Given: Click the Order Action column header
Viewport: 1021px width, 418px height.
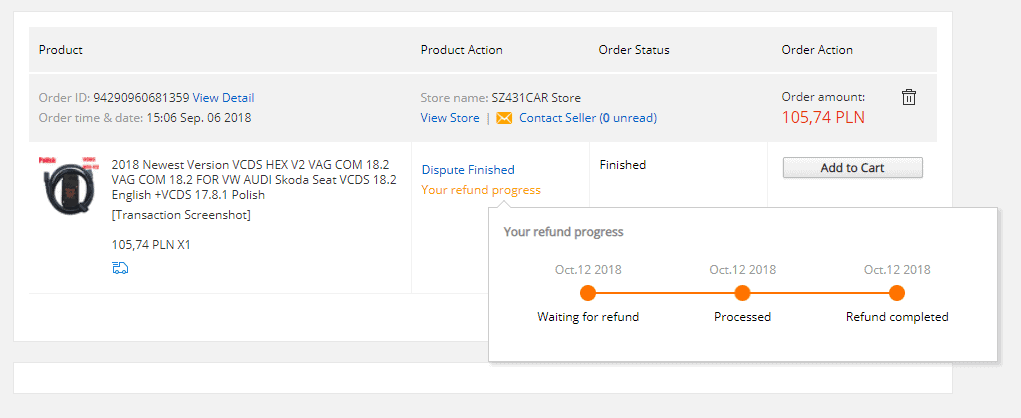Looking at the screenshot, I should (817, 50).
